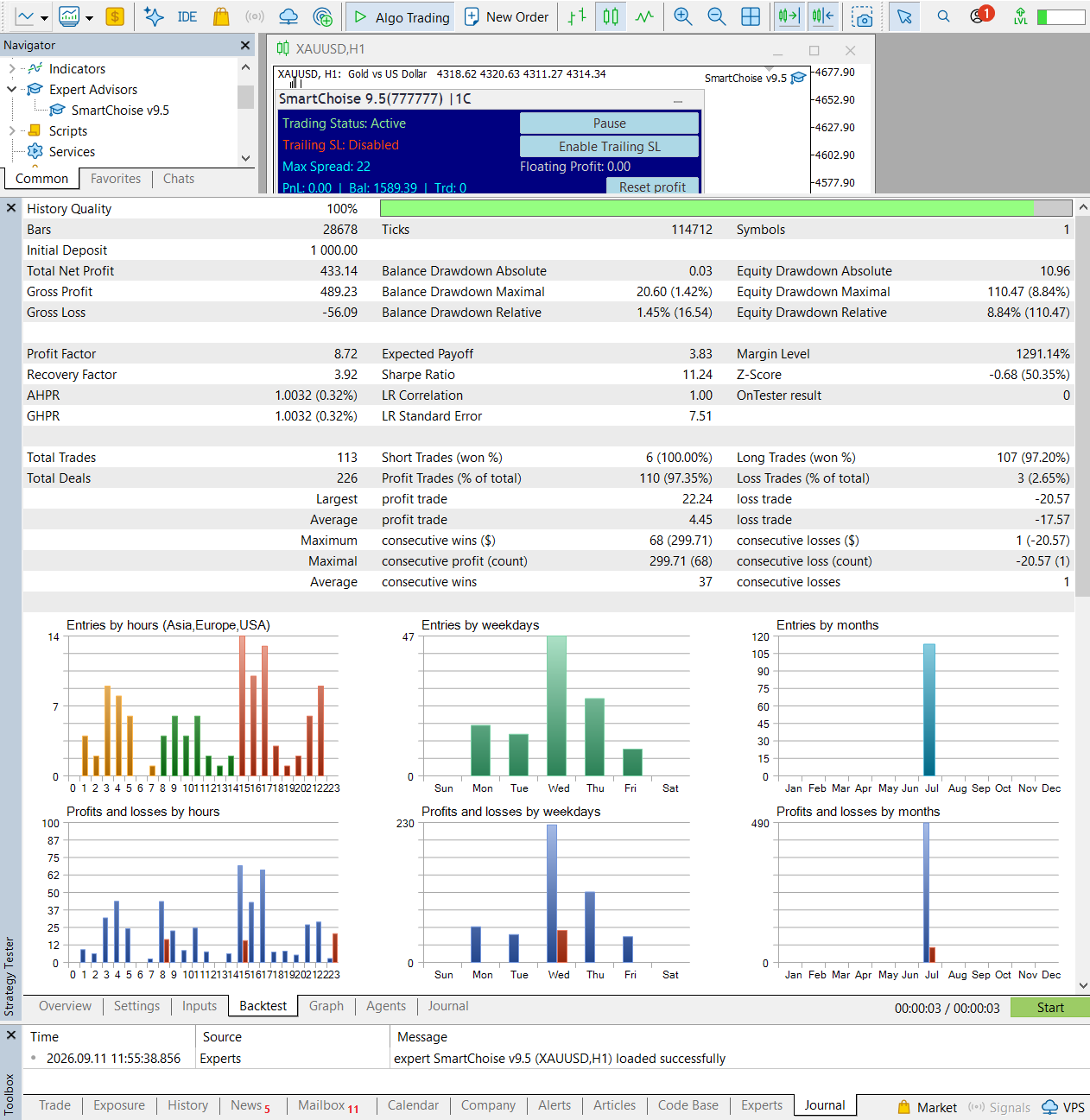Screen dimensions: 1090x1120
Task: Open the VPS cloud hosting toolbar icon
Action: pyautogui.click(x=288, y=16)
